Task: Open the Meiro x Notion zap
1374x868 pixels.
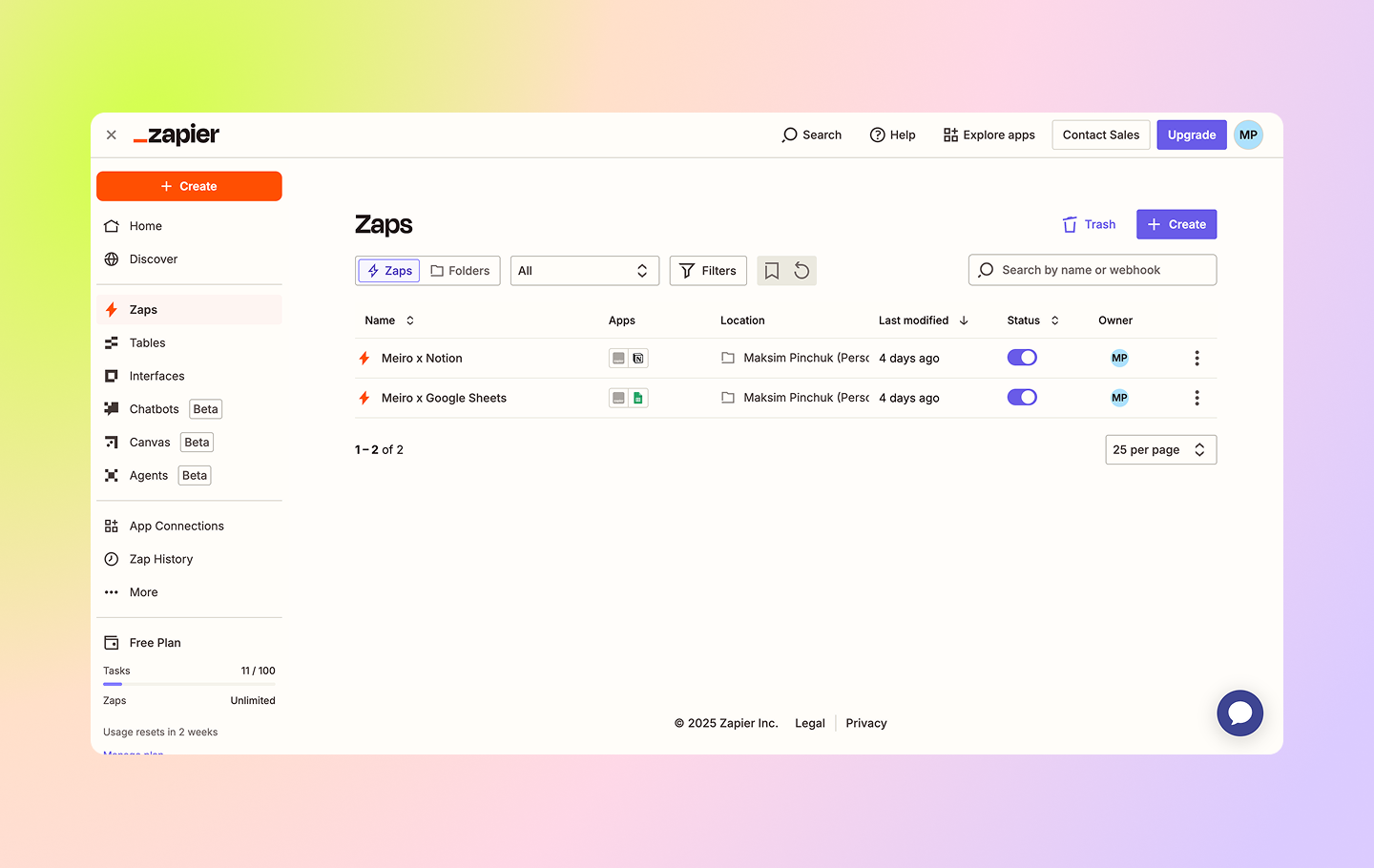Action: (x=422, y=359)
